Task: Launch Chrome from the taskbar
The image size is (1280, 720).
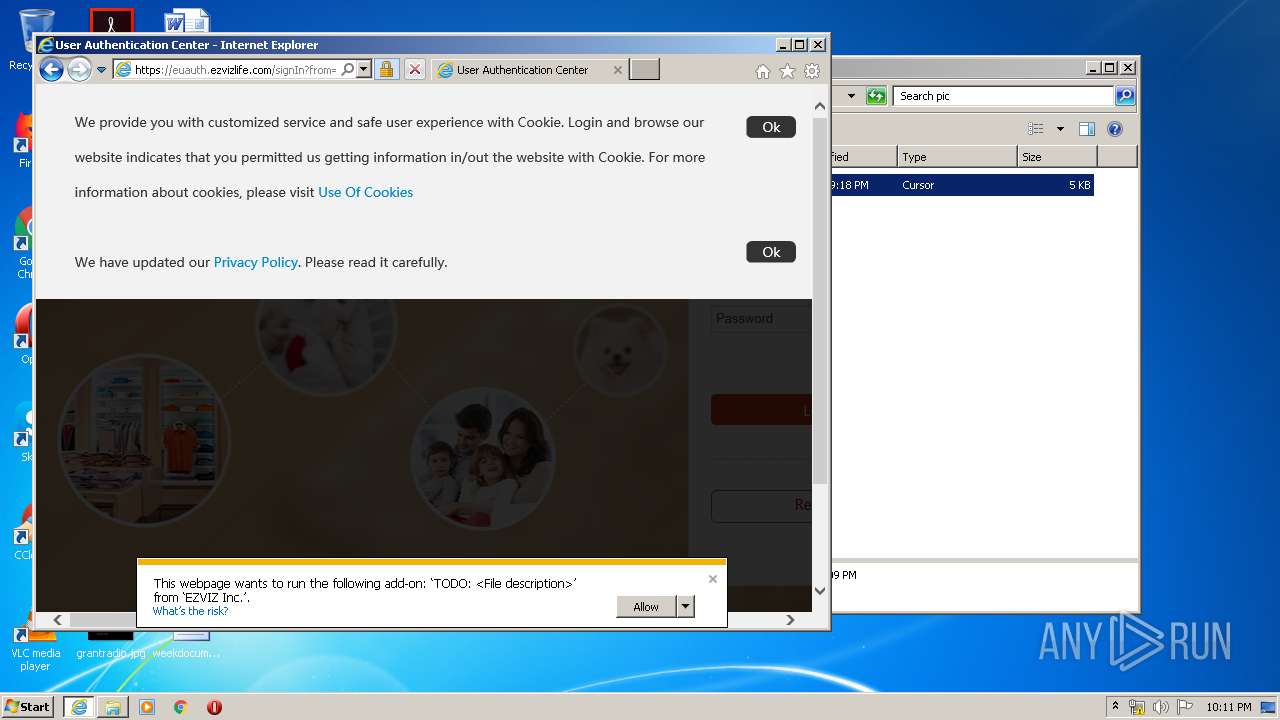Action: click(180, 707)
